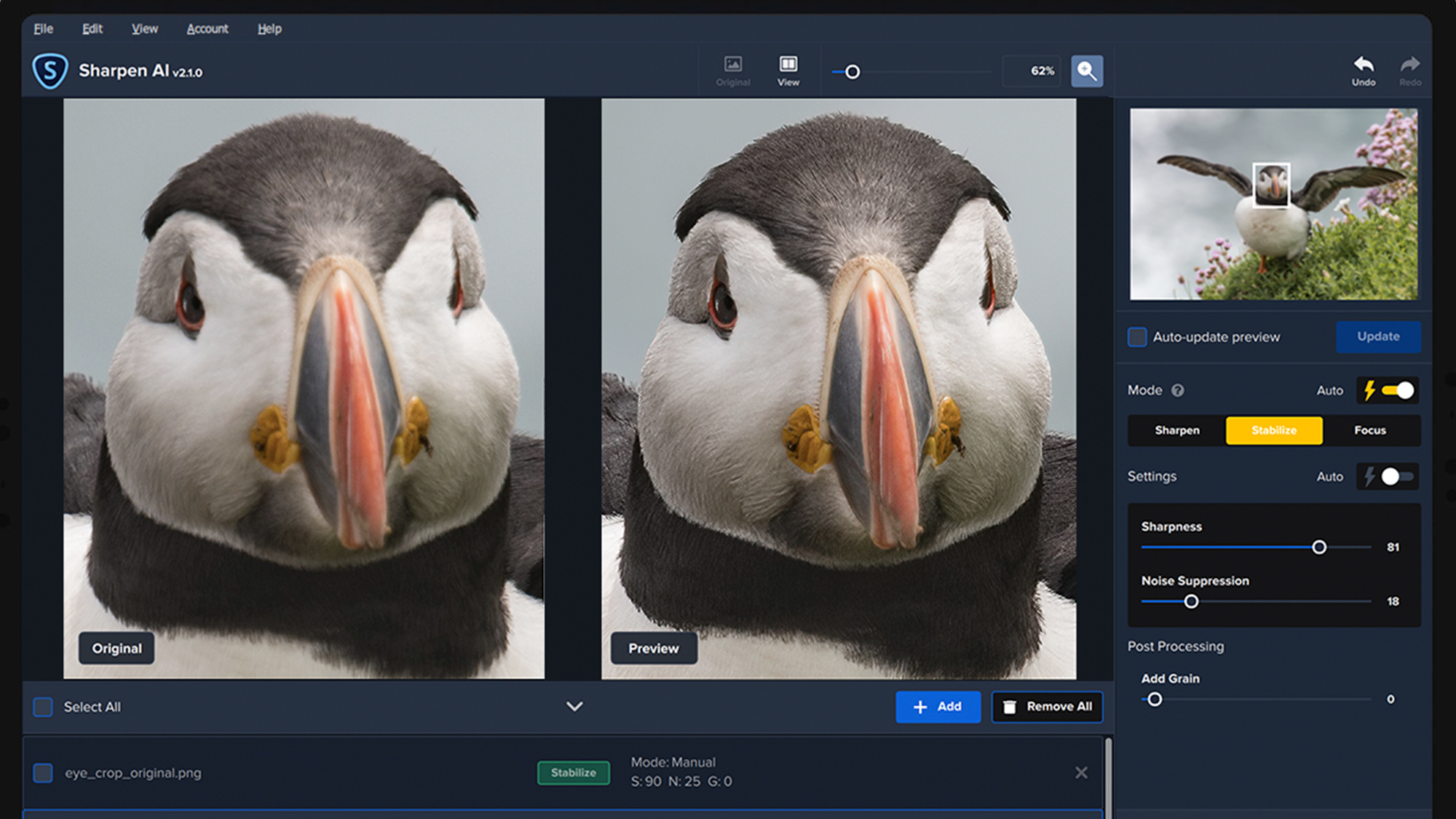This screenshot has width=1456, height=819.
Task: Turn off the Mode Auto toggle
Action: click(x=1397, y=390)
